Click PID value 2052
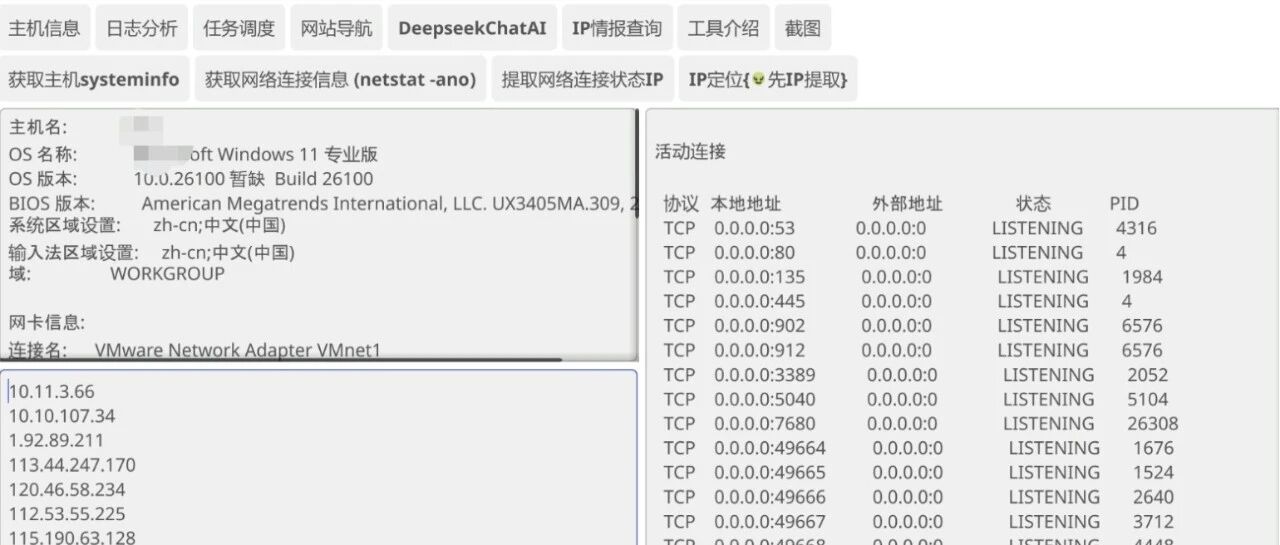Screen dimensions: 1280x545 tap(1147, 375)
